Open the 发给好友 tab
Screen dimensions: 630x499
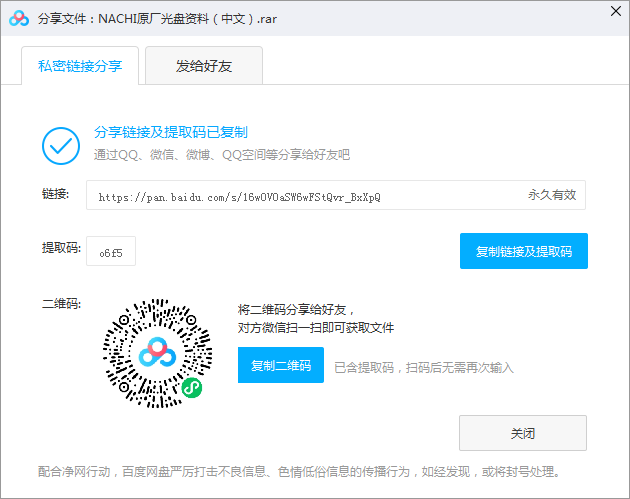click(203, 66)
